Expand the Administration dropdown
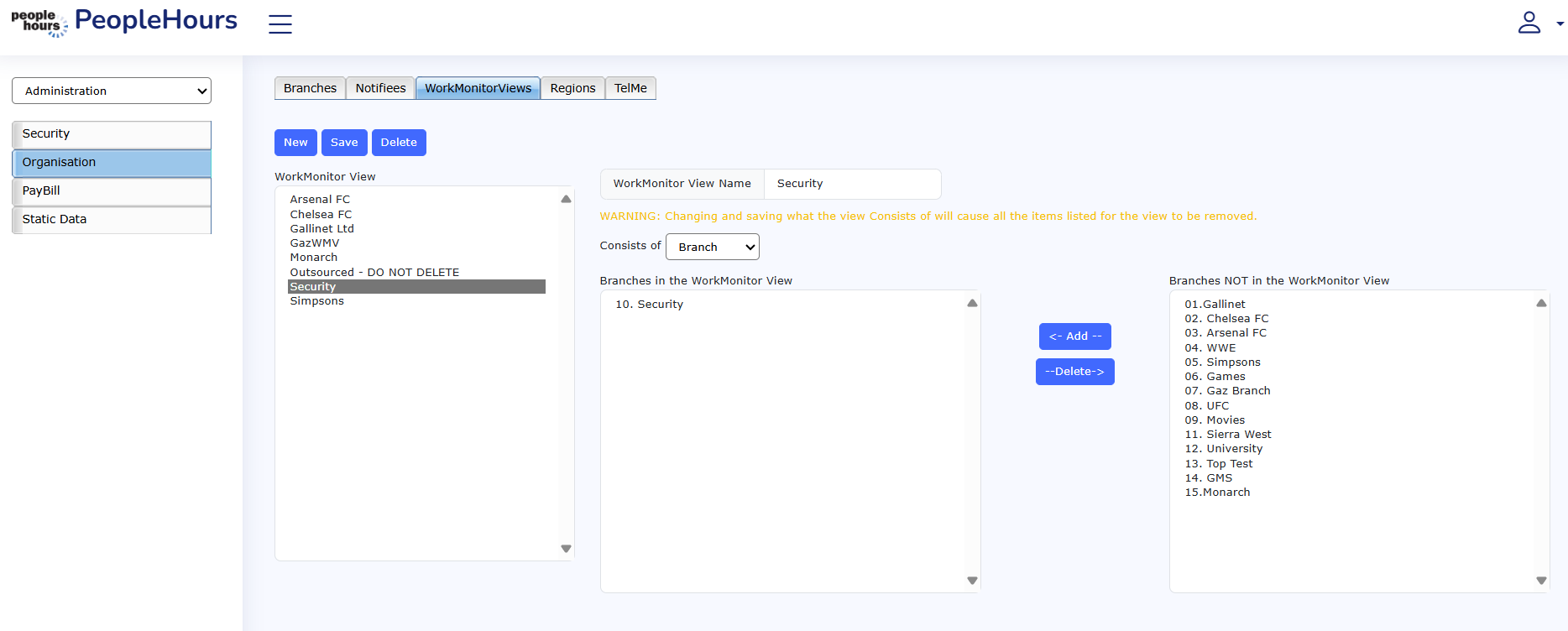Viewport: 1568px width, 631px height. coord(112,91)
